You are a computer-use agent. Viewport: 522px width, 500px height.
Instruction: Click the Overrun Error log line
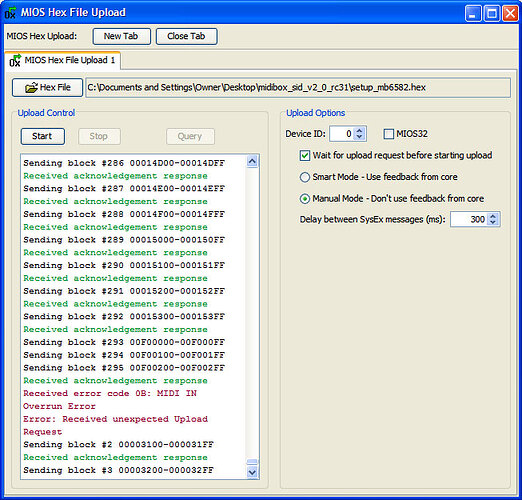coord(59,406)
